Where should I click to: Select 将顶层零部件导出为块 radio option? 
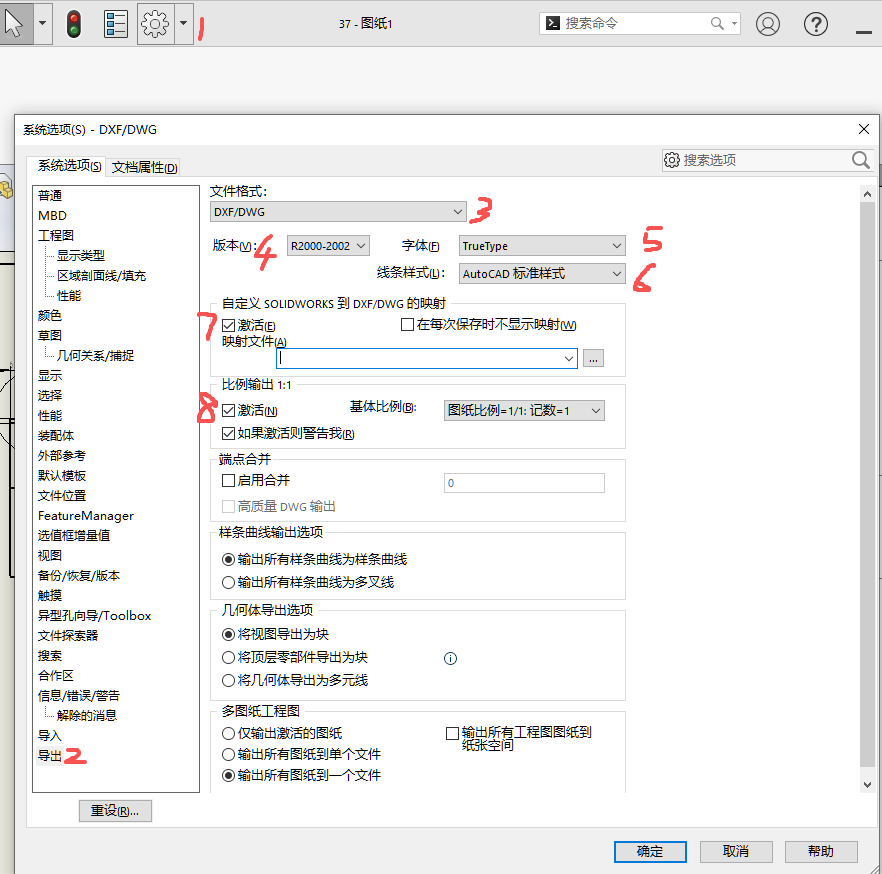[x=228, y=657]
